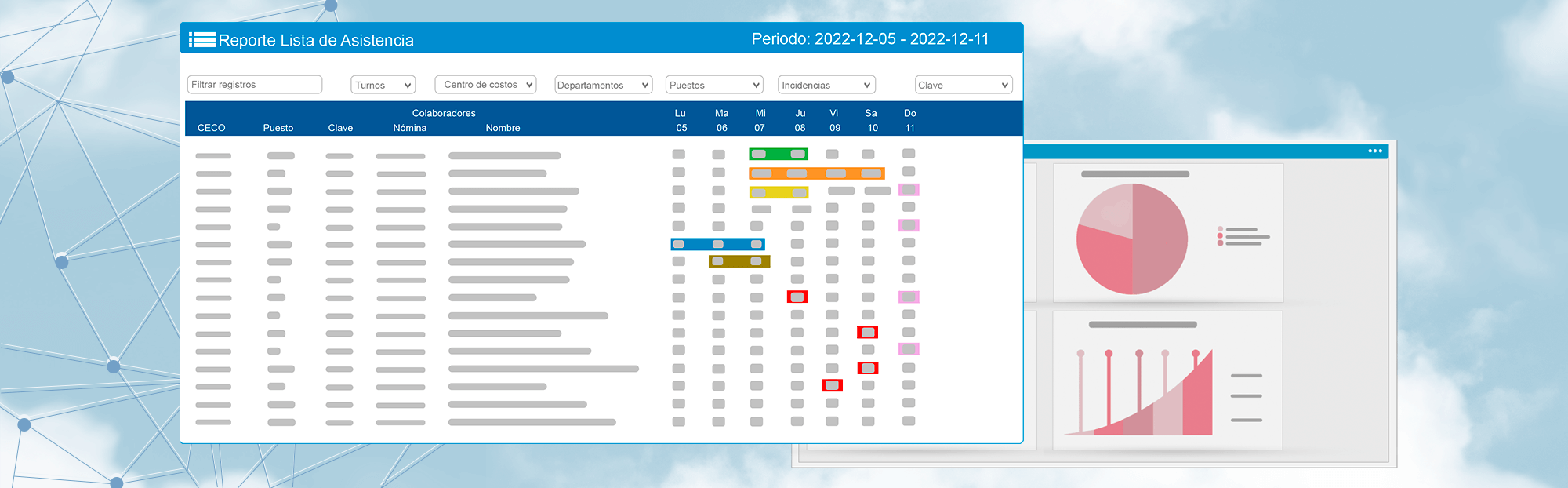Select the orange incidence bar in second row
This screenshot has height=488, width=1568.
pyautogui.click(x=816, y=173)
